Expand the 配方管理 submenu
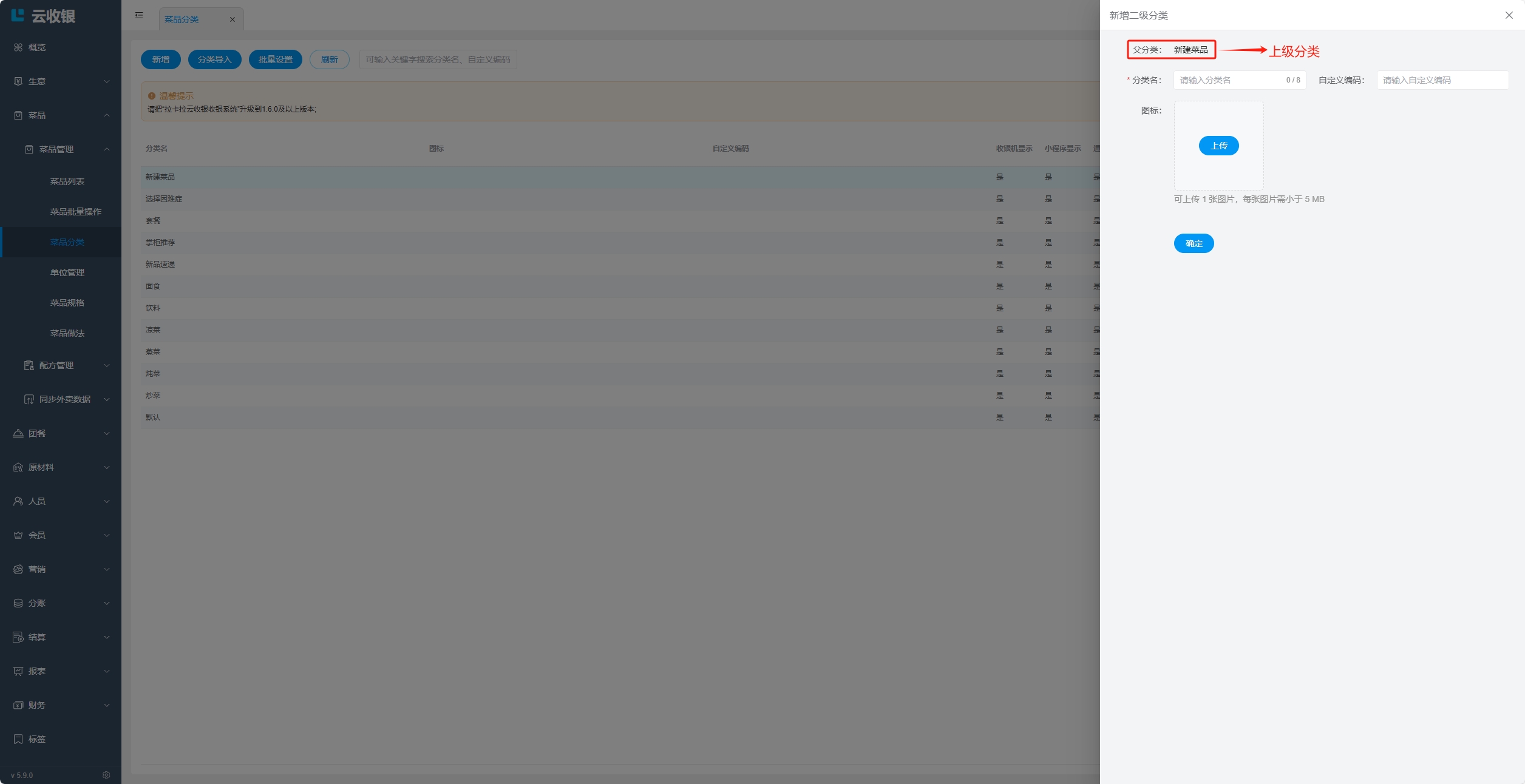The height and width of the screenshot is (784, 1525). (x=107, y=365)
